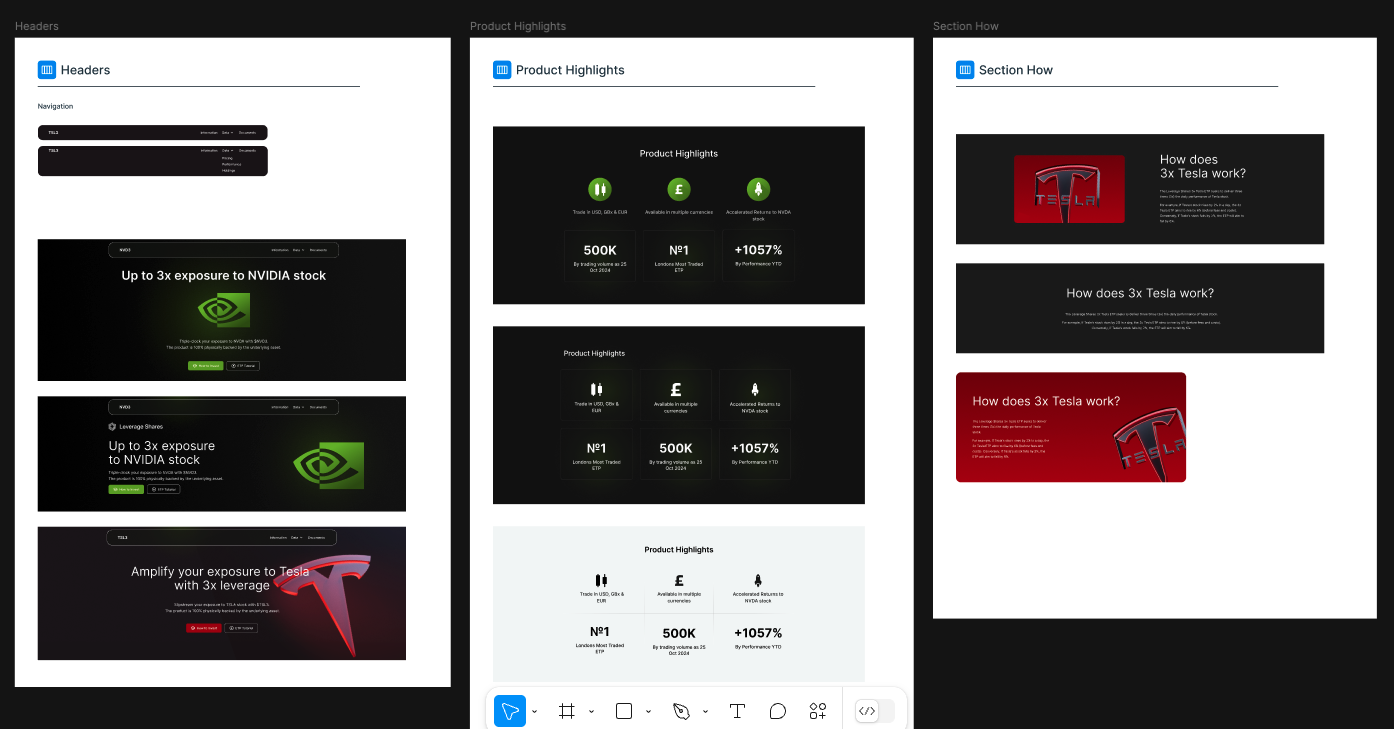The height and width of the screenshot is (729, 1394).
Task: Click green button in centered NVIDIA hero
Action: click(205, 366)
